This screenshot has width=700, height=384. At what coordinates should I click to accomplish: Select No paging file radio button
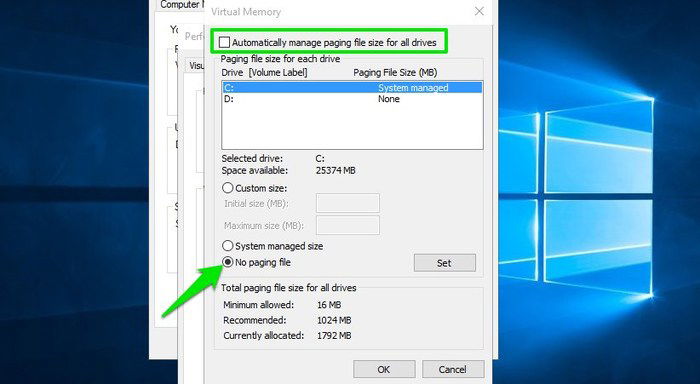pyautogui.click(x=228, y=262)
